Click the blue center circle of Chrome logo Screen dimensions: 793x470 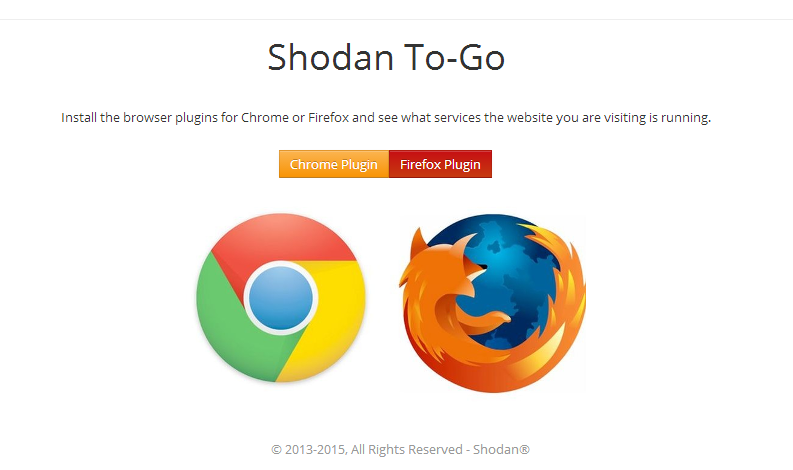pos(281,298)
